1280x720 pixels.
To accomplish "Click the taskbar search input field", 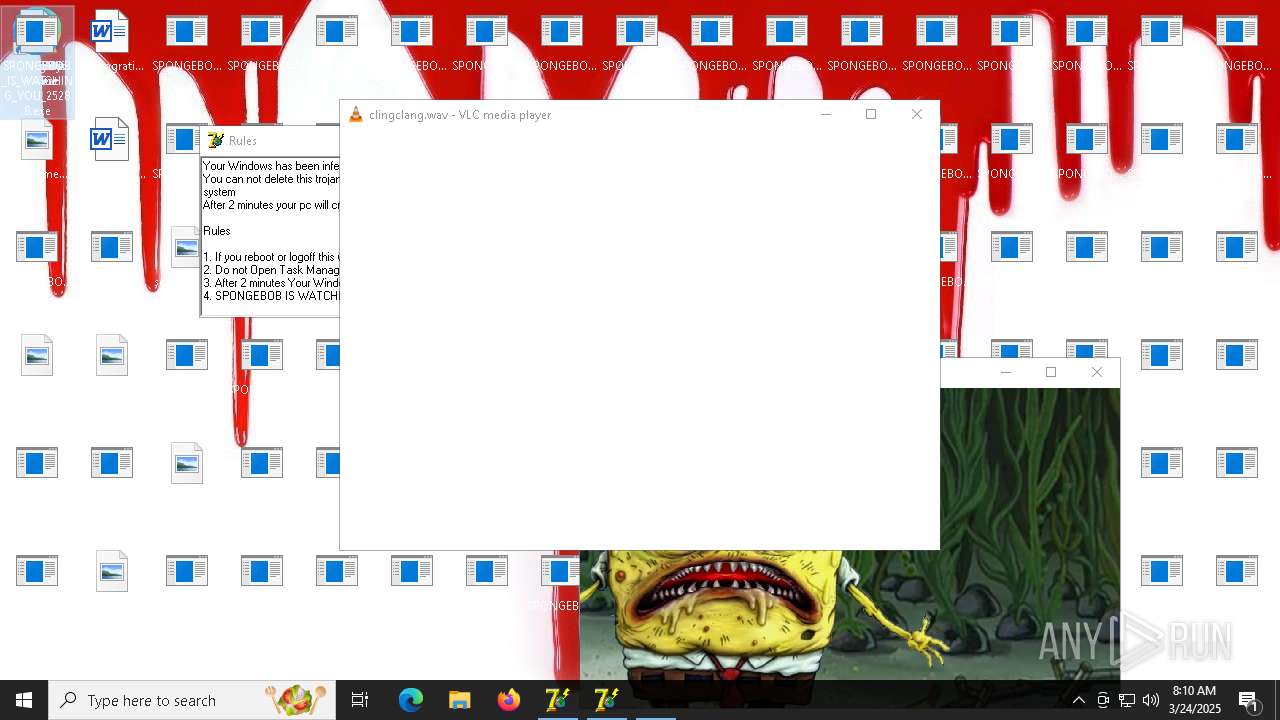I will point(192,700).
